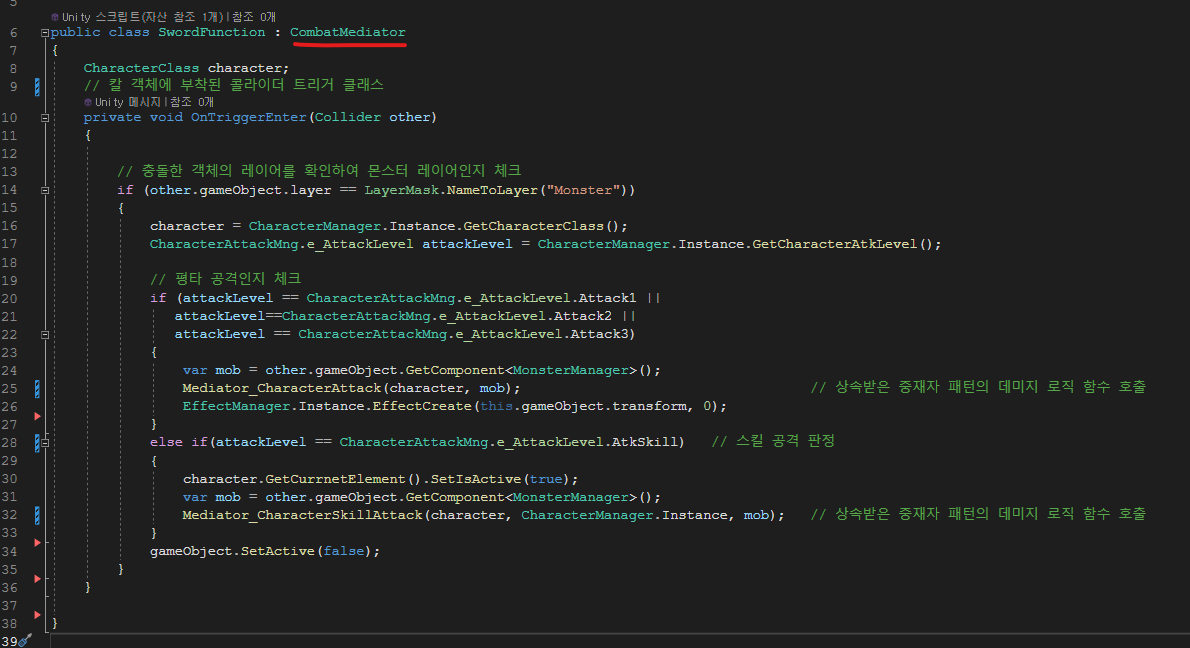Click the AtkSkill enum value
This screenshot has height=648, width=1190.
[x=644, y=442]
